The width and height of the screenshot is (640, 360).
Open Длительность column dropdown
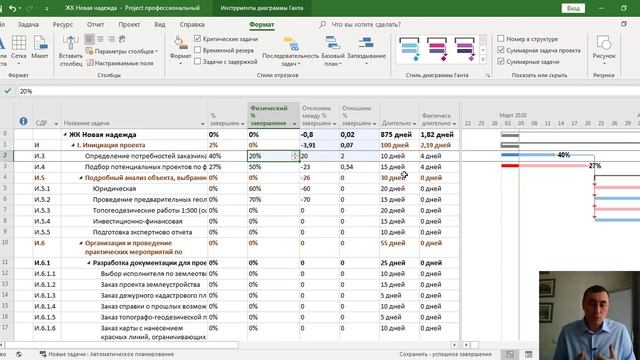pyautogui.click(x=414, y=124)
